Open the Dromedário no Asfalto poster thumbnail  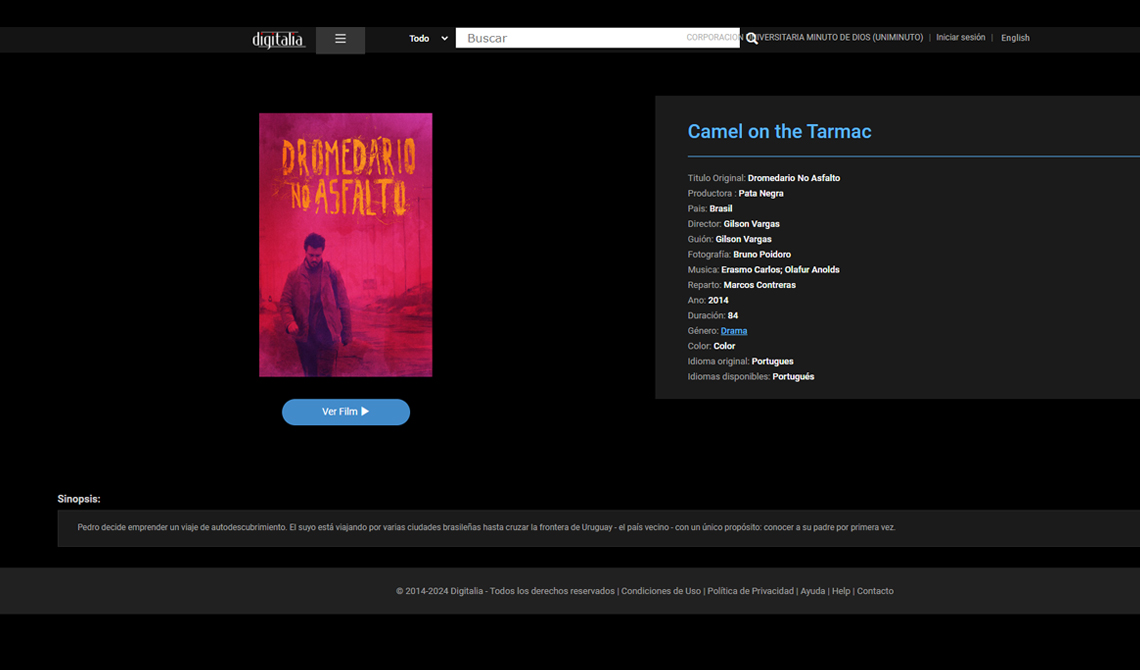point(345,245)
